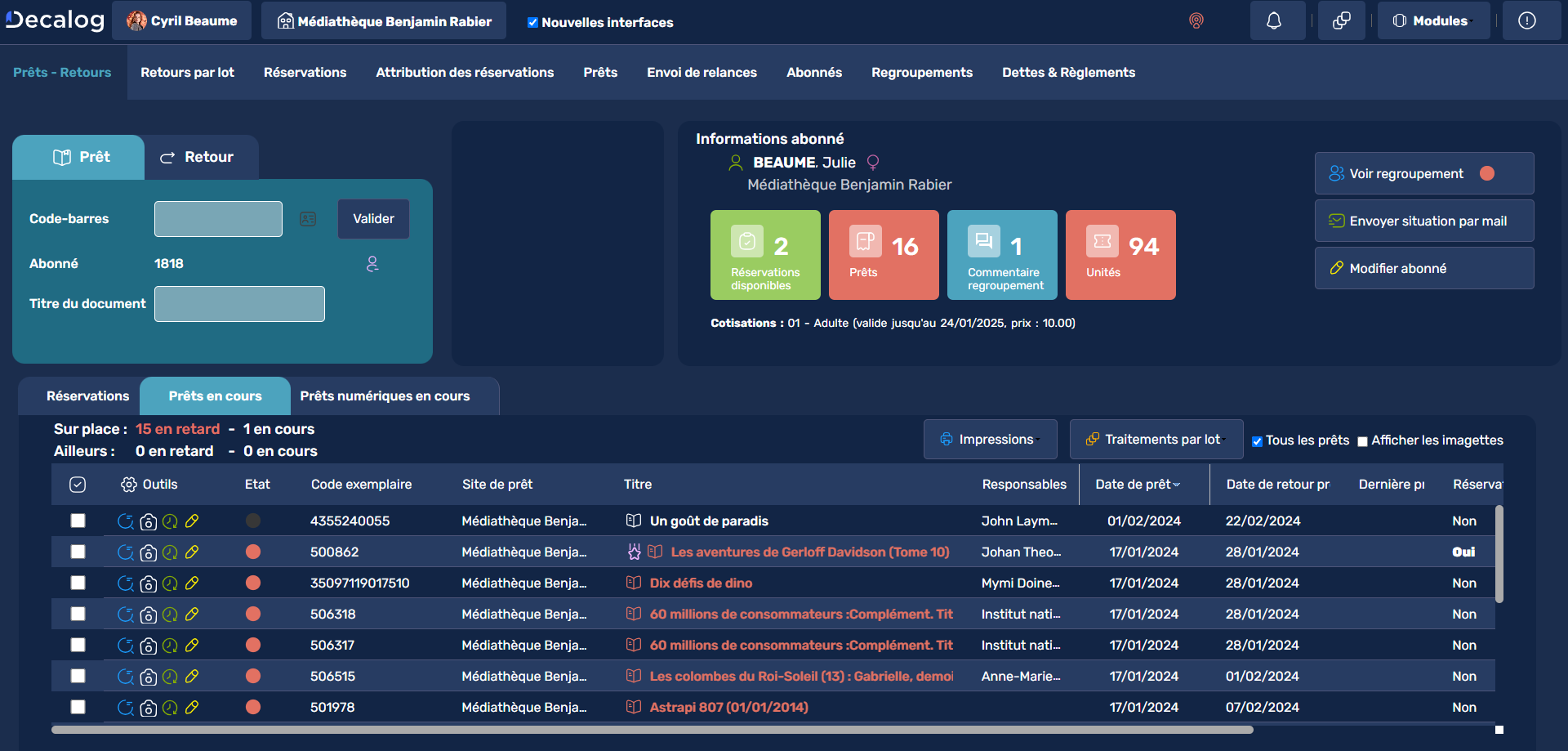Click the yellow pencil icon on row 506318

pos(192,615)
